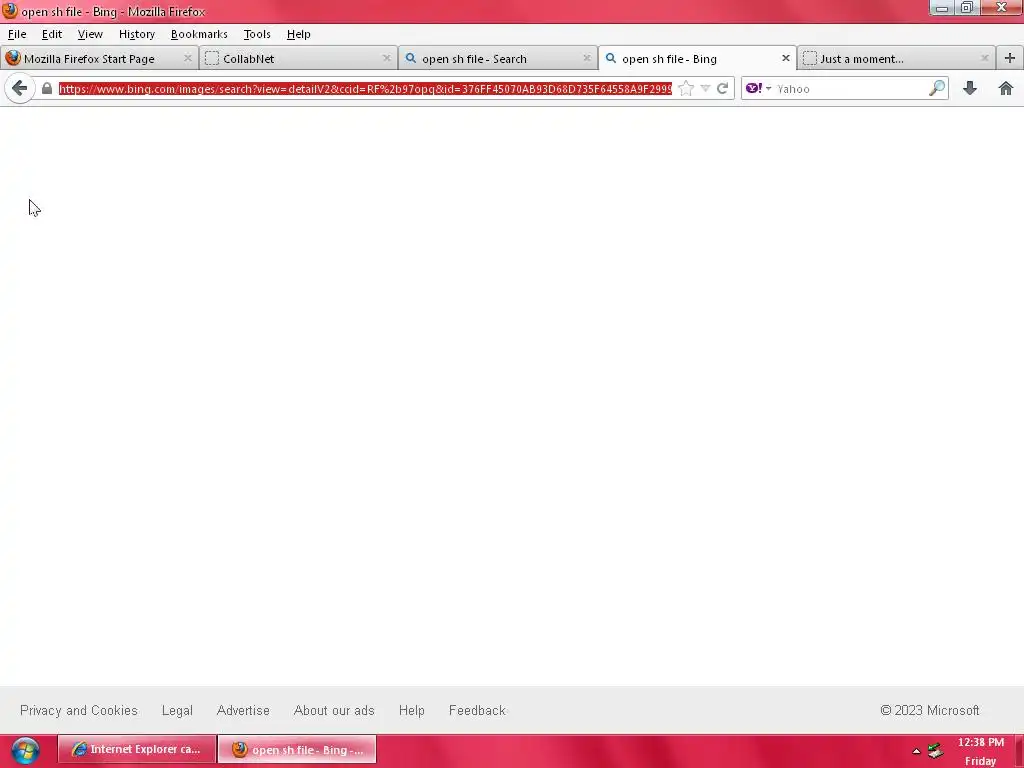The height and width of the screenshot is (768, 1024).
Task: Open the History menu
Action: 136,34
